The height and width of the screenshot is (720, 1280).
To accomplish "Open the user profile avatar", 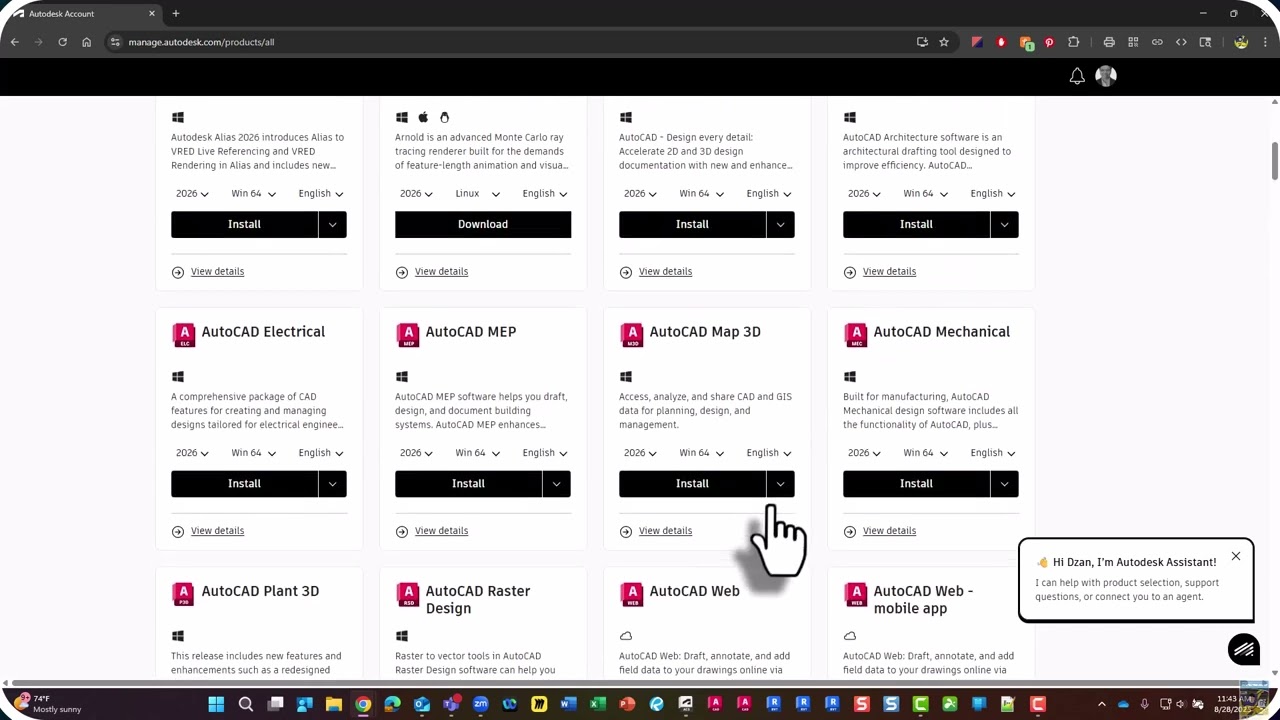I will pos(1106,76).
